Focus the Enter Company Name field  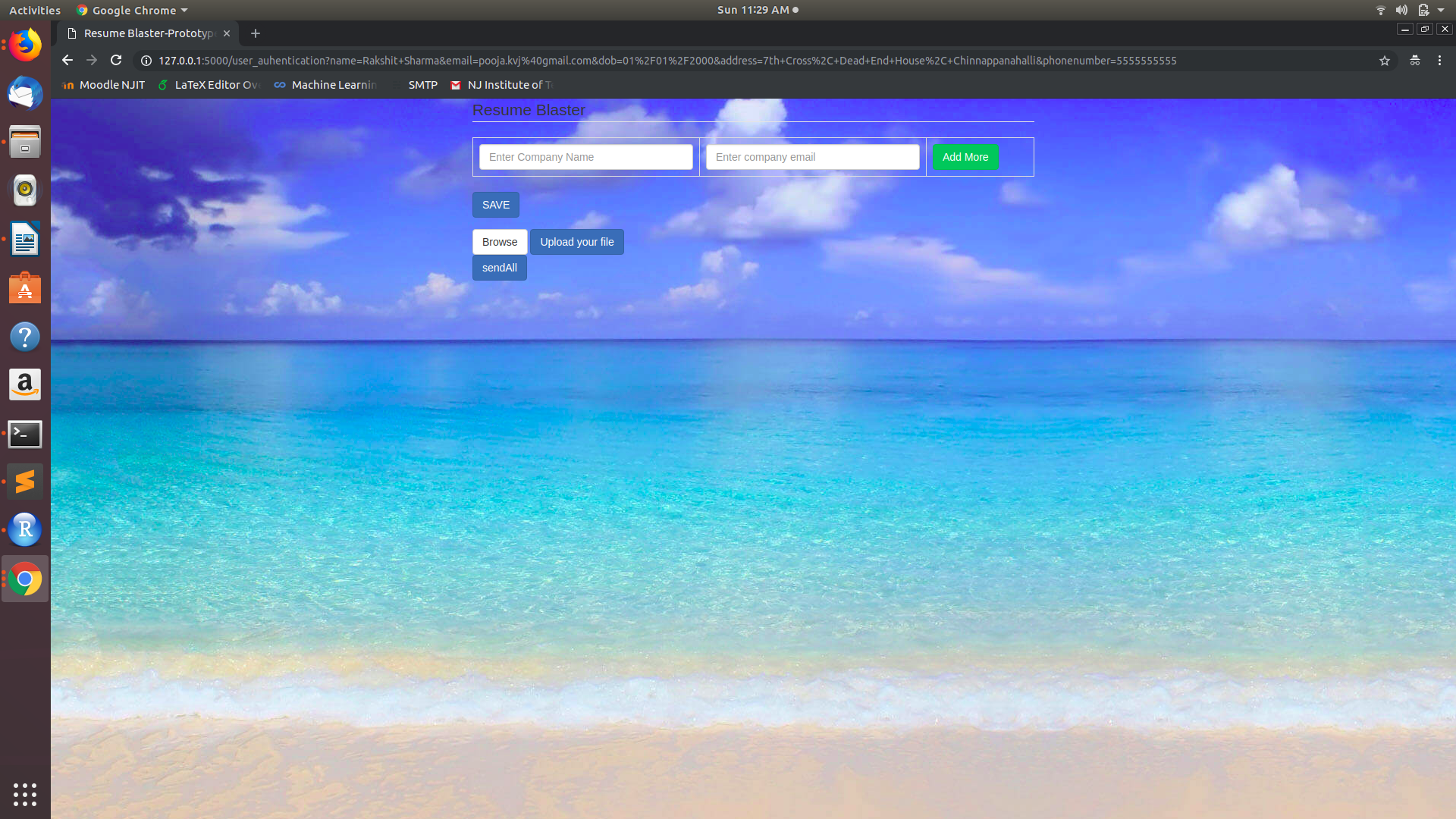585,157
